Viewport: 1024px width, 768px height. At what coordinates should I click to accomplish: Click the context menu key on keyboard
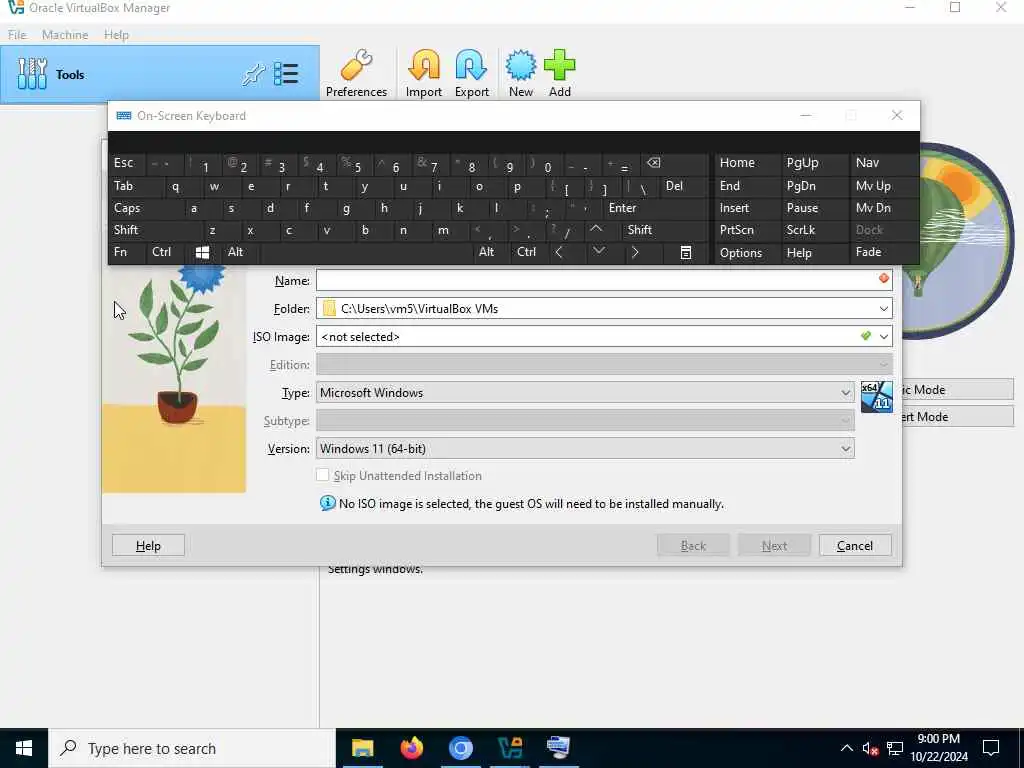click(686, 252)
